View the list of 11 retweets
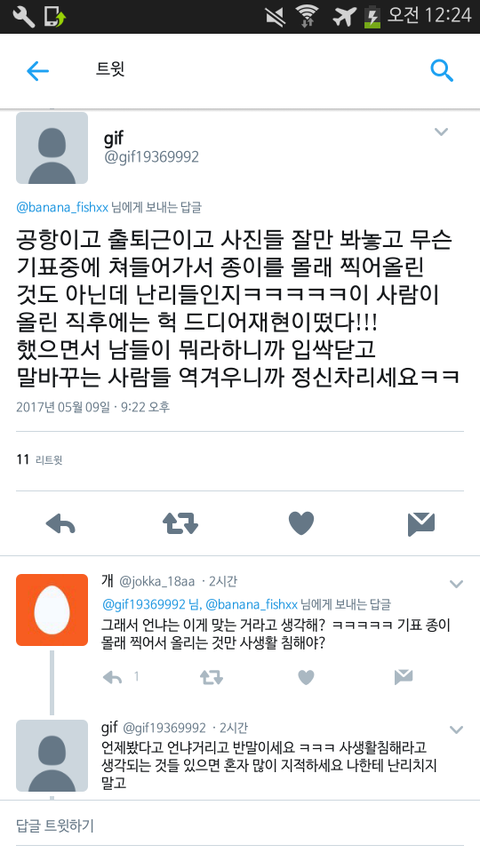Image resolution: width=480 pixels, height=853 pixels. (x=39, y=460)
